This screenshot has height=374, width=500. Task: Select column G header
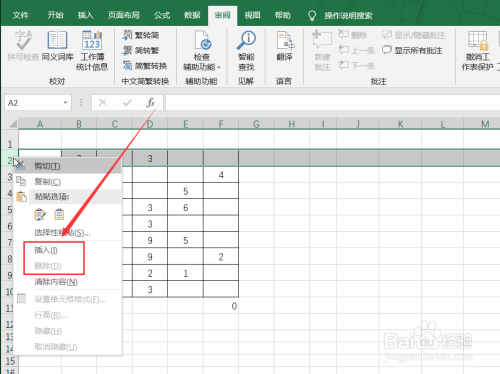[256, 124]
